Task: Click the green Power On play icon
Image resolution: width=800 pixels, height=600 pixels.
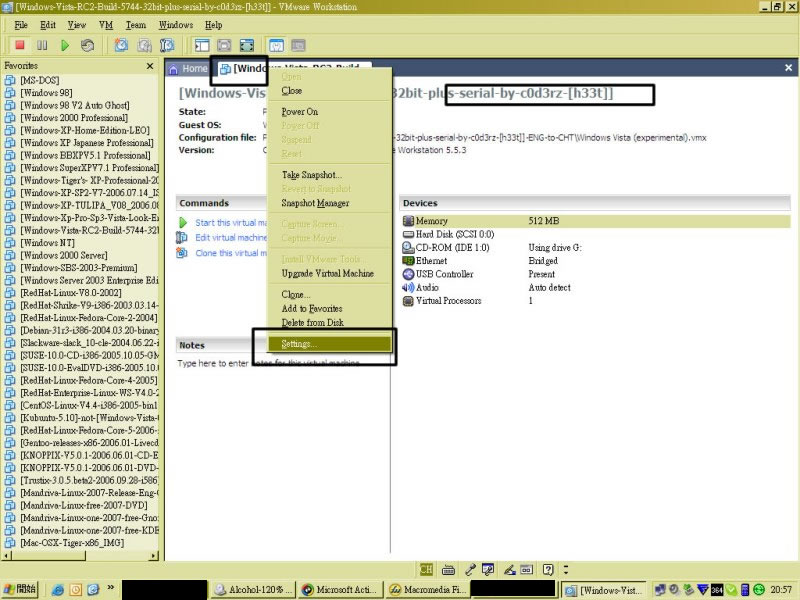Action: (x=65, y=45)
